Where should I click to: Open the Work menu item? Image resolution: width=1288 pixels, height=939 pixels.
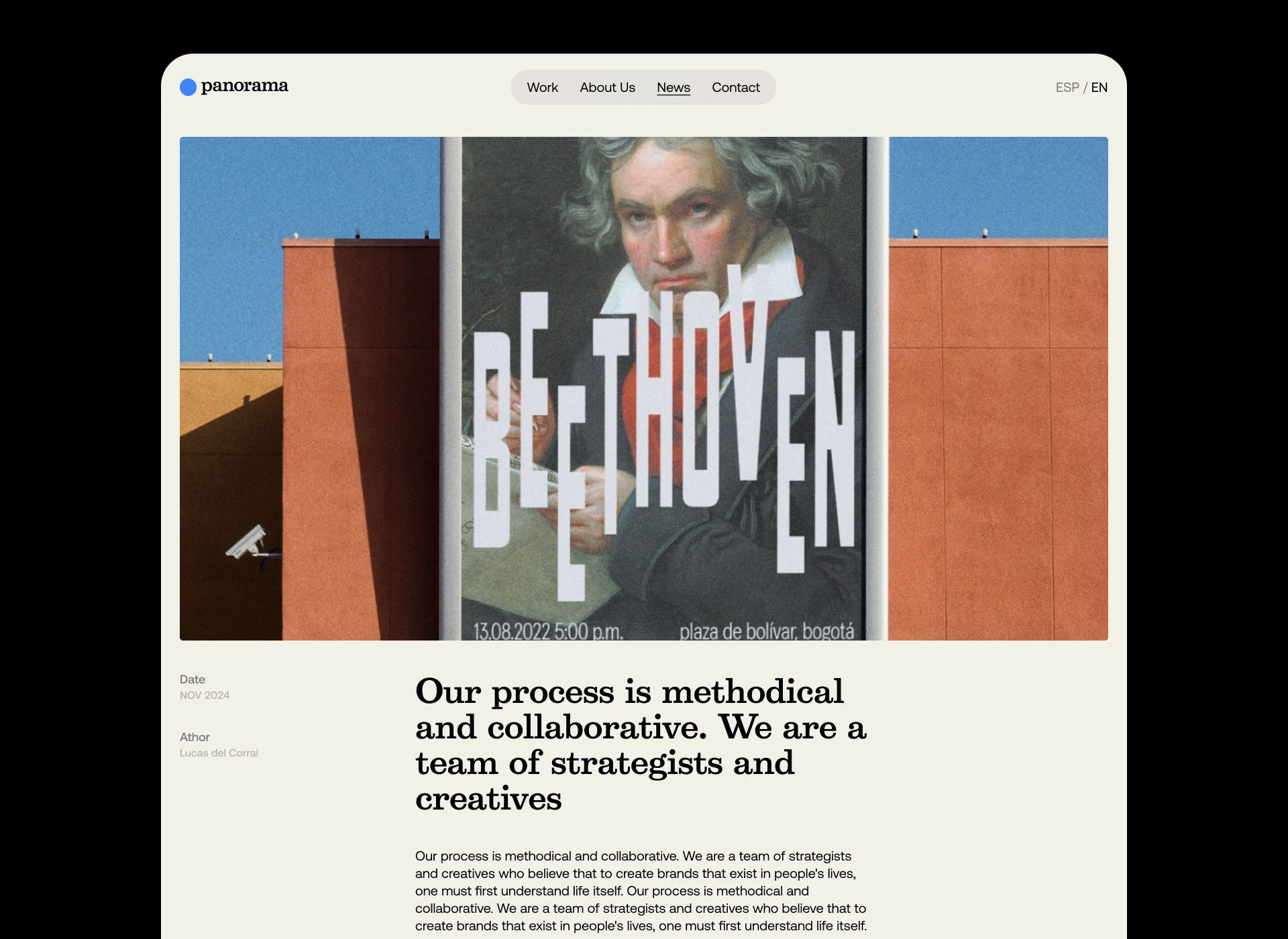click(x=542, y=87)
